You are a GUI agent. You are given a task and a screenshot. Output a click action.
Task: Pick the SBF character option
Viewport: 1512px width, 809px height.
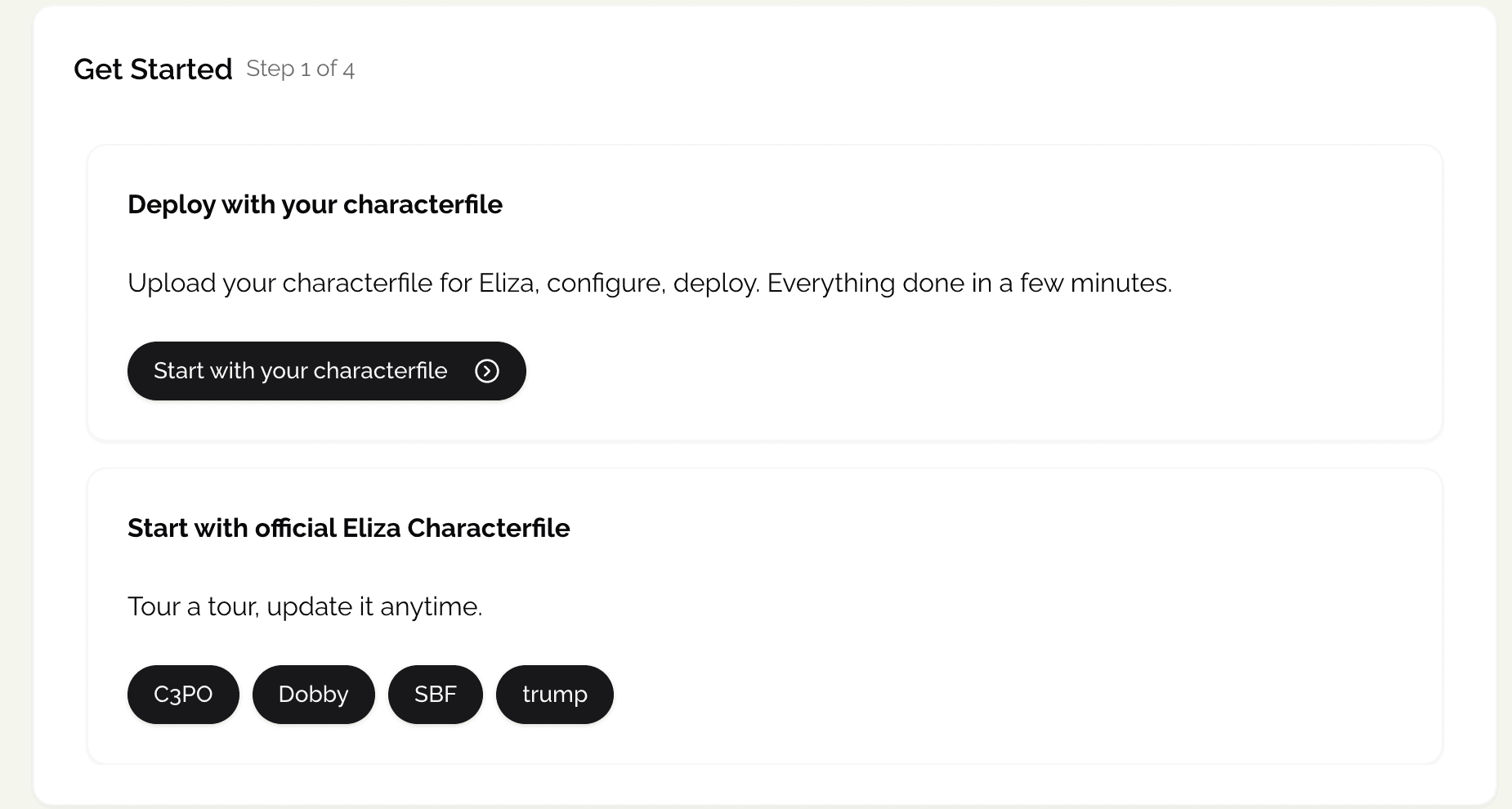tap(435, 695)
